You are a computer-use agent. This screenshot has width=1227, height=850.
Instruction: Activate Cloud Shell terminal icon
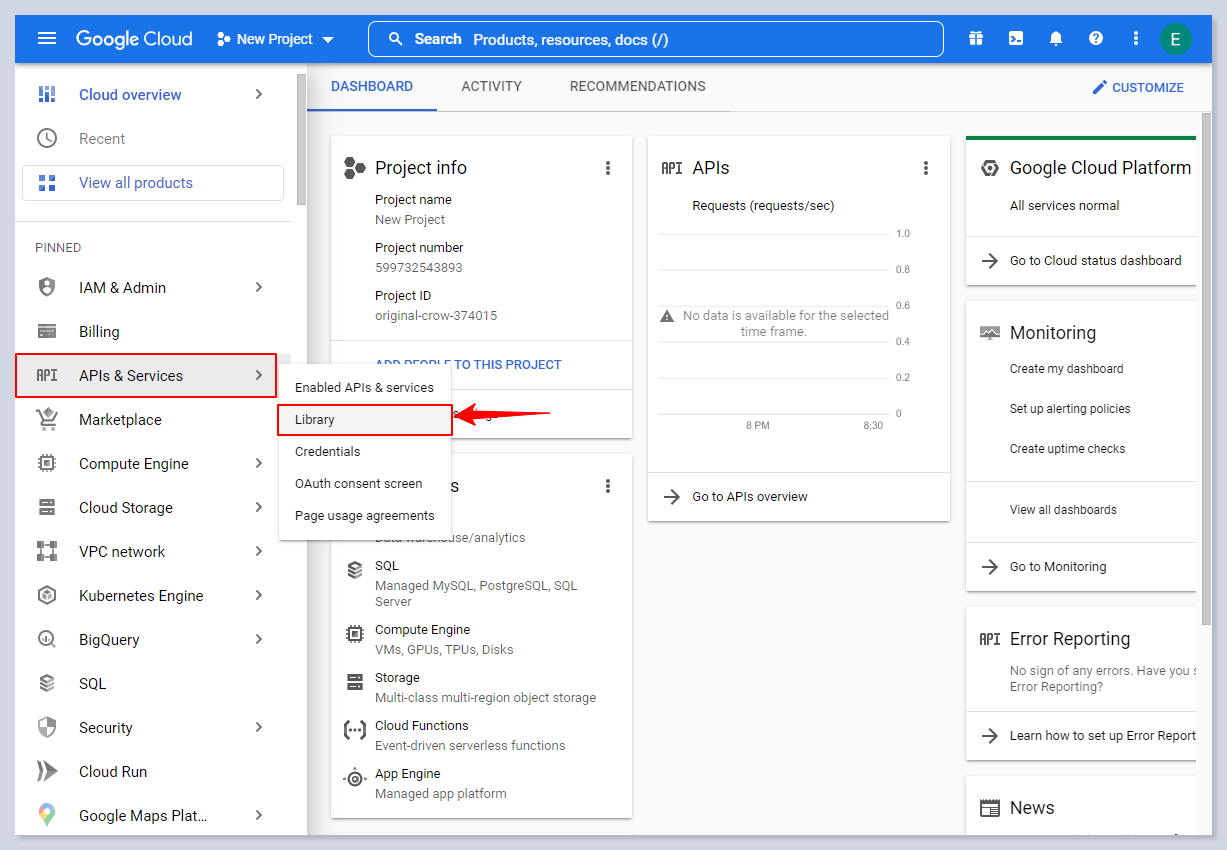1016,39
